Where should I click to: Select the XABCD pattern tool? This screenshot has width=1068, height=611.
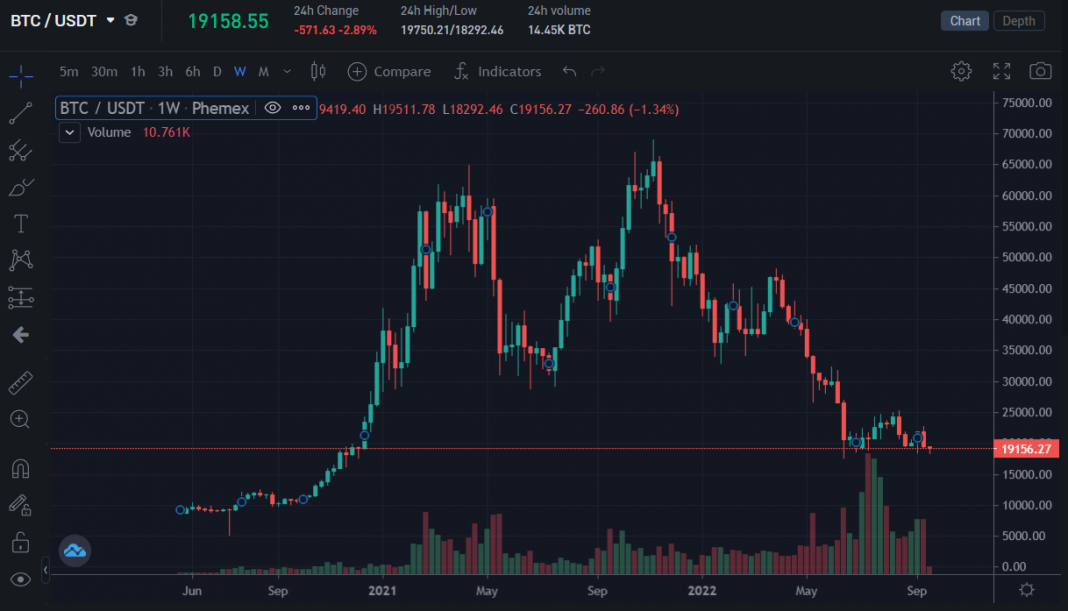20,260
